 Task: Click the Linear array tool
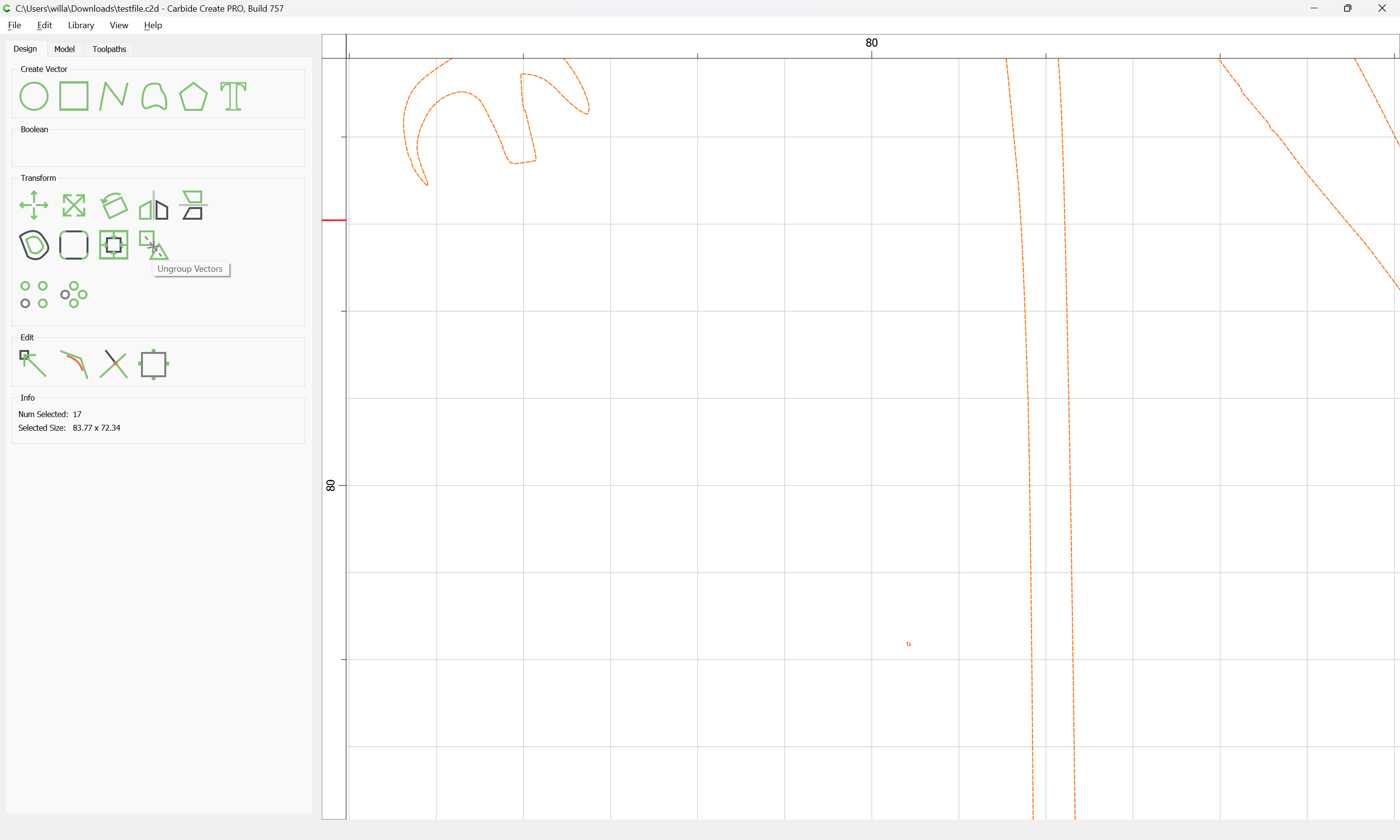tap(34, 294)
